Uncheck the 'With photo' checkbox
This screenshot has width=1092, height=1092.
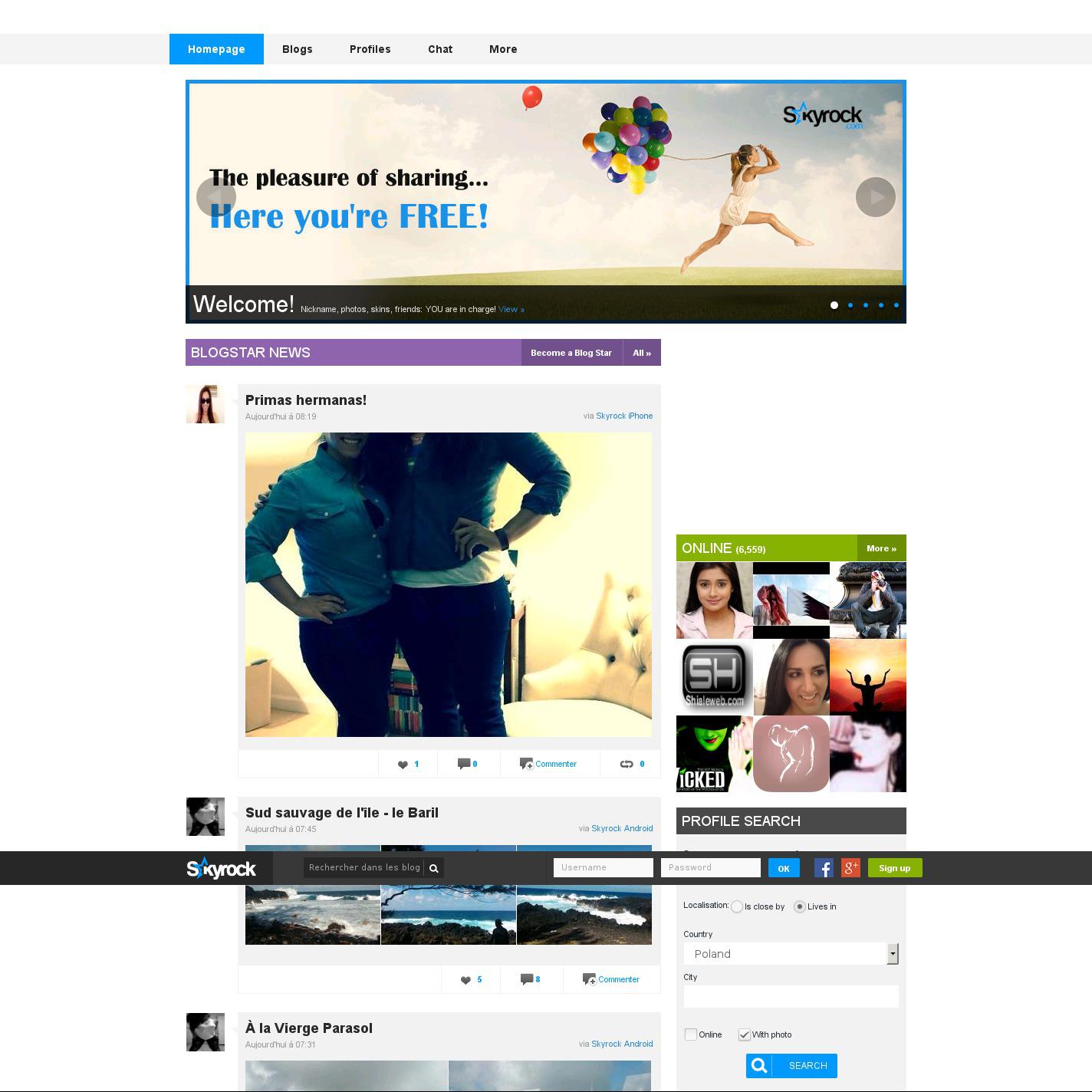(744, 1034)
